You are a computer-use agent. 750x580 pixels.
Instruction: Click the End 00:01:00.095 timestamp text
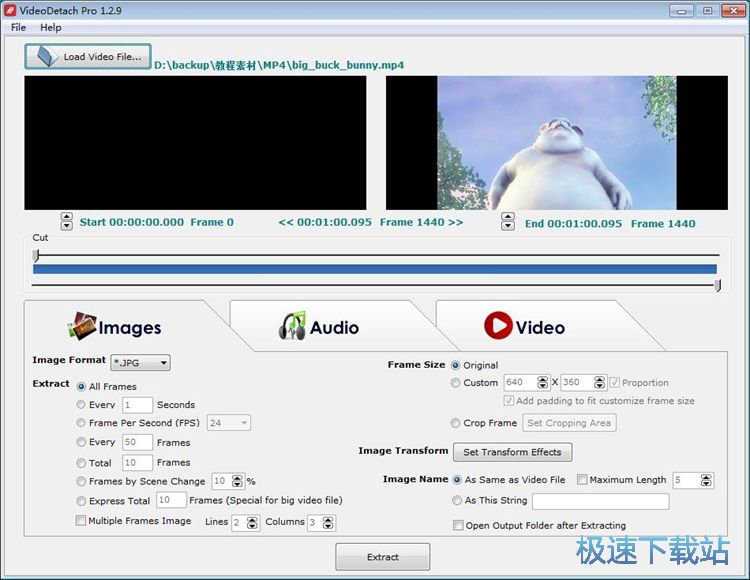[x=574, y=224]
